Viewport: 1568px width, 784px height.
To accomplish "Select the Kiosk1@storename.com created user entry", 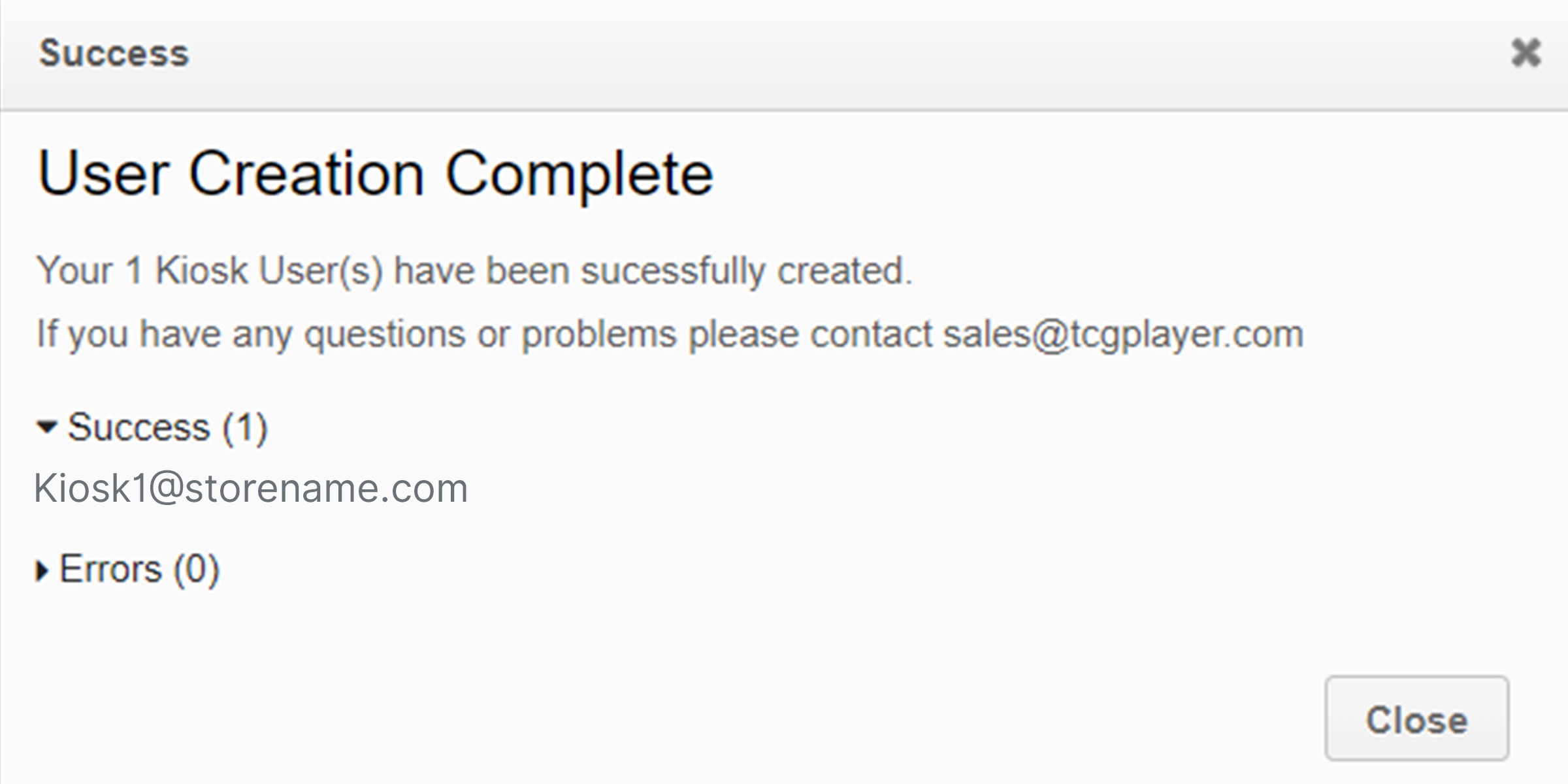I will [251, 489].
